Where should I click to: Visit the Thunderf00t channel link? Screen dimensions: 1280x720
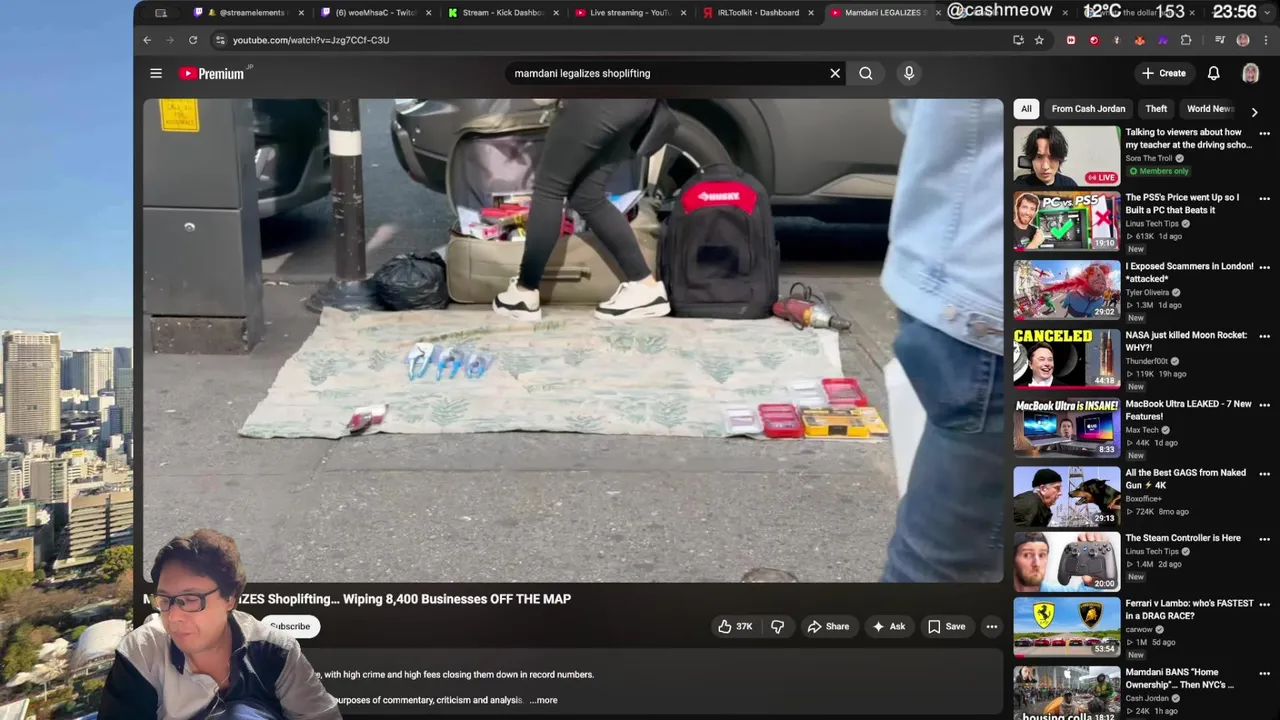1149,361
